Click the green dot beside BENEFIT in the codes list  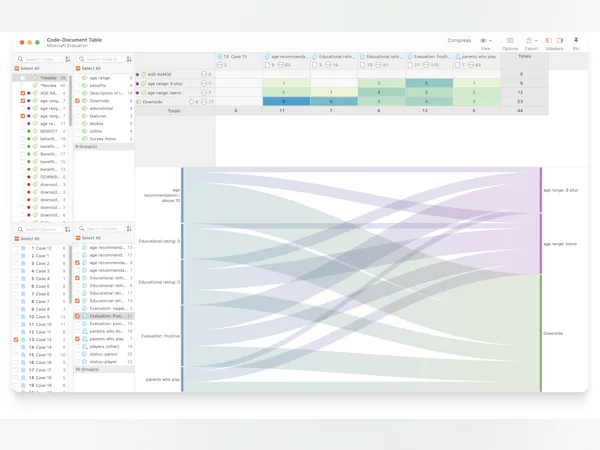29,131
